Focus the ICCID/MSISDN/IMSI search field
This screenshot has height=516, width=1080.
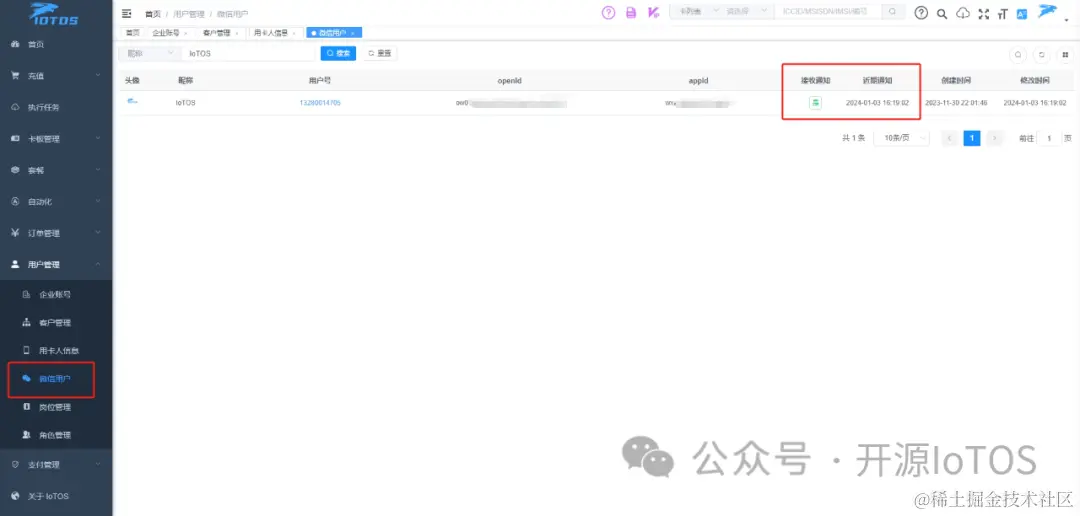(x=829, y=12)
